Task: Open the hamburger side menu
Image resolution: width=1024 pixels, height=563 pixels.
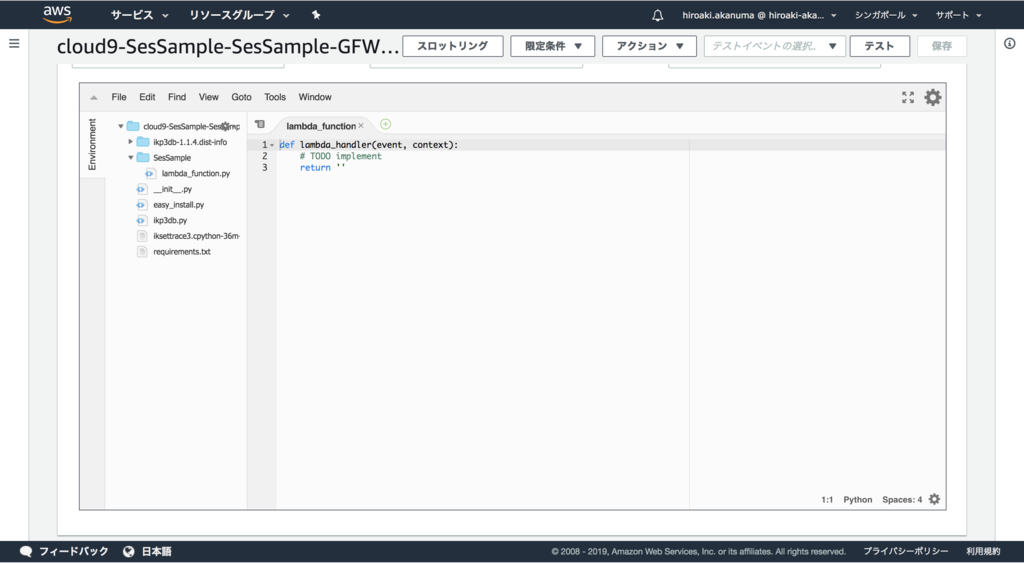Action: pyautogui.click(x=14, y=44)
